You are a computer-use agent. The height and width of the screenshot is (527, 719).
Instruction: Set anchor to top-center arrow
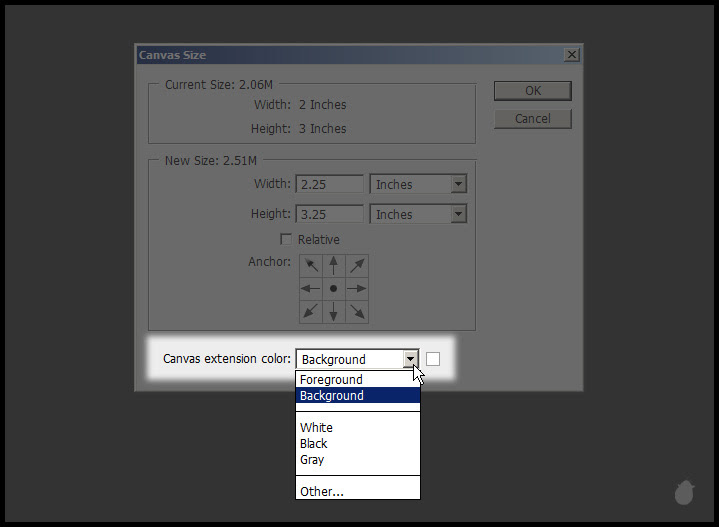click(x=334, y=266)
